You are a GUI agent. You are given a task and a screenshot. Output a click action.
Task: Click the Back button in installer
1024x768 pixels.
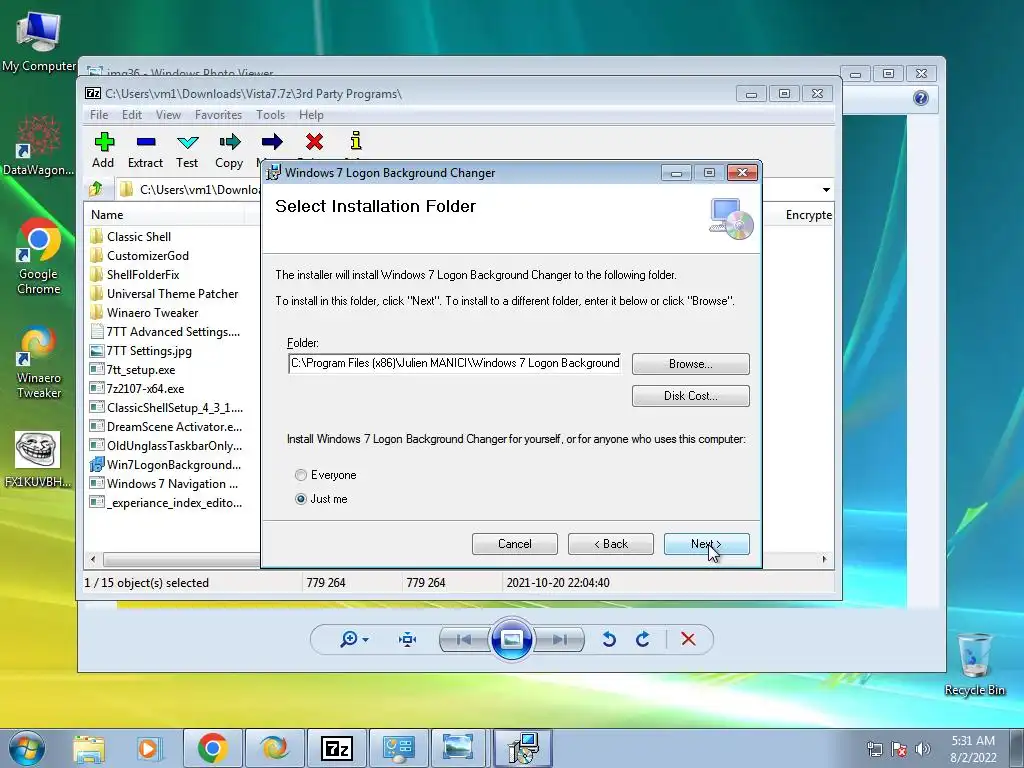point(611,544)
